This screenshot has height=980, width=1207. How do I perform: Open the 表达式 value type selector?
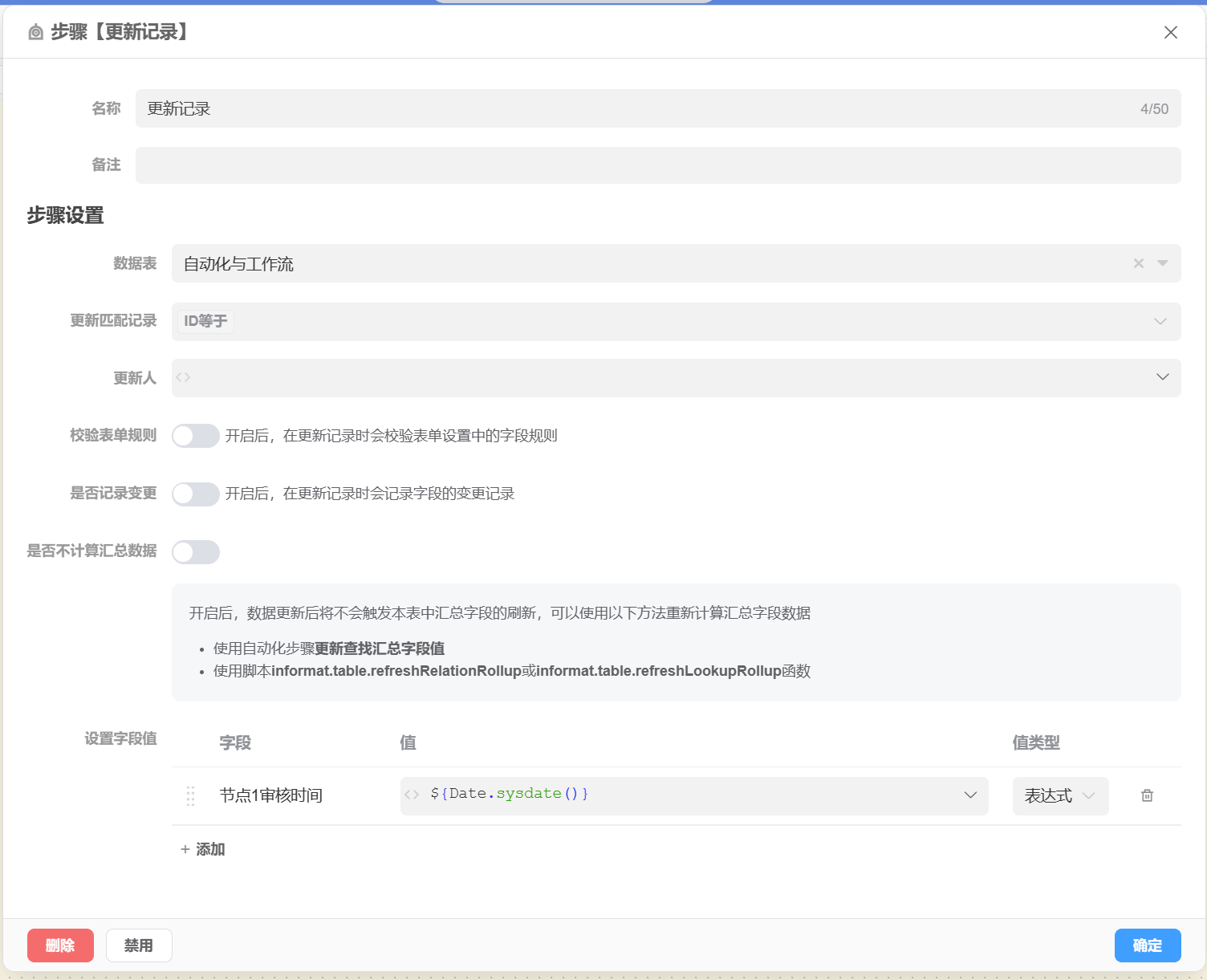tap(1059, 795)
